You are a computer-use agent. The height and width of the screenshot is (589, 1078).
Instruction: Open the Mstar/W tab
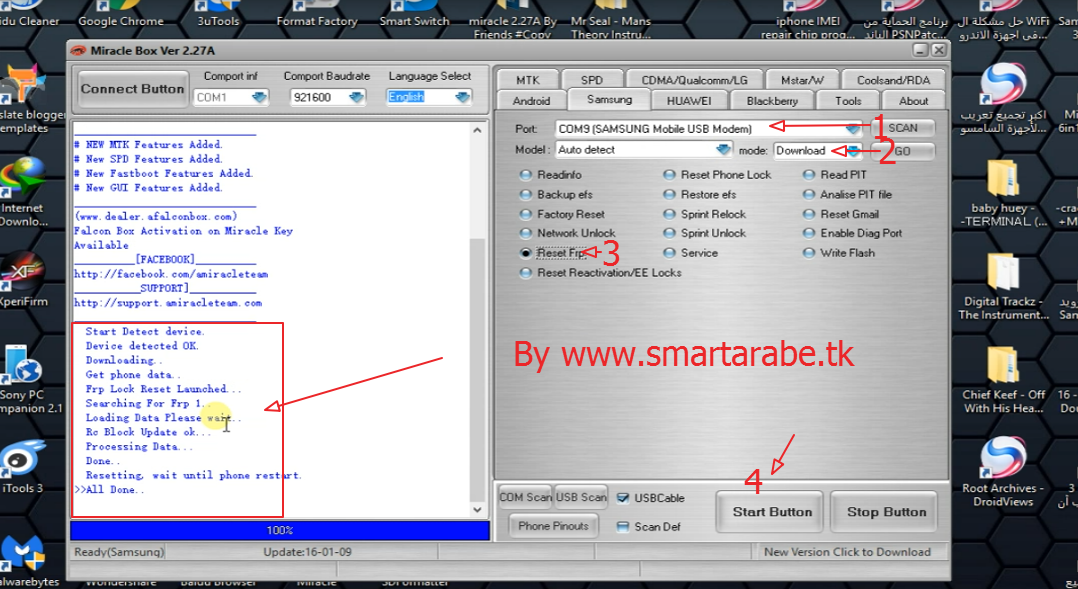[x=802, y=80]
